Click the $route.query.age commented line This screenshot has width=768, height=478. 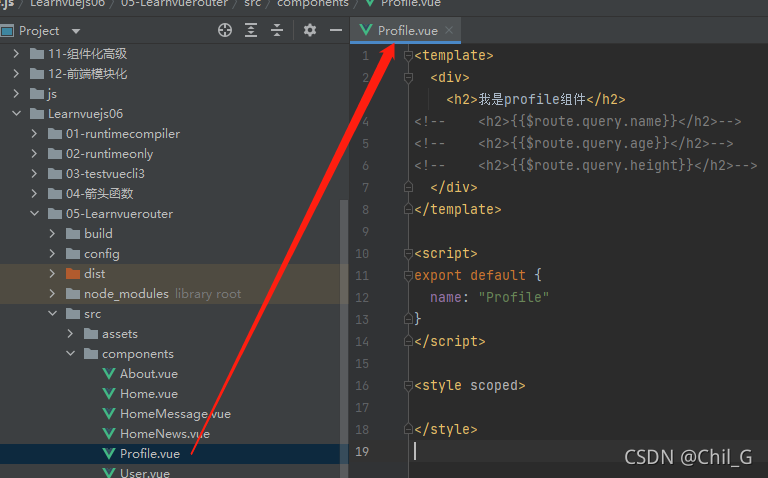click(574, 143)
